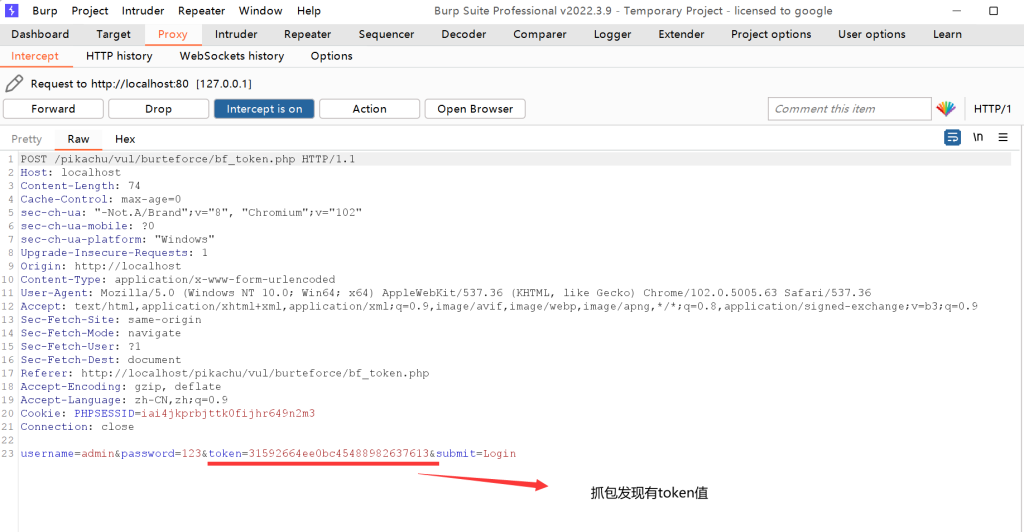1024x532 pixels.
Task: Click the token parameter value
Action: [x=339, y=454]
